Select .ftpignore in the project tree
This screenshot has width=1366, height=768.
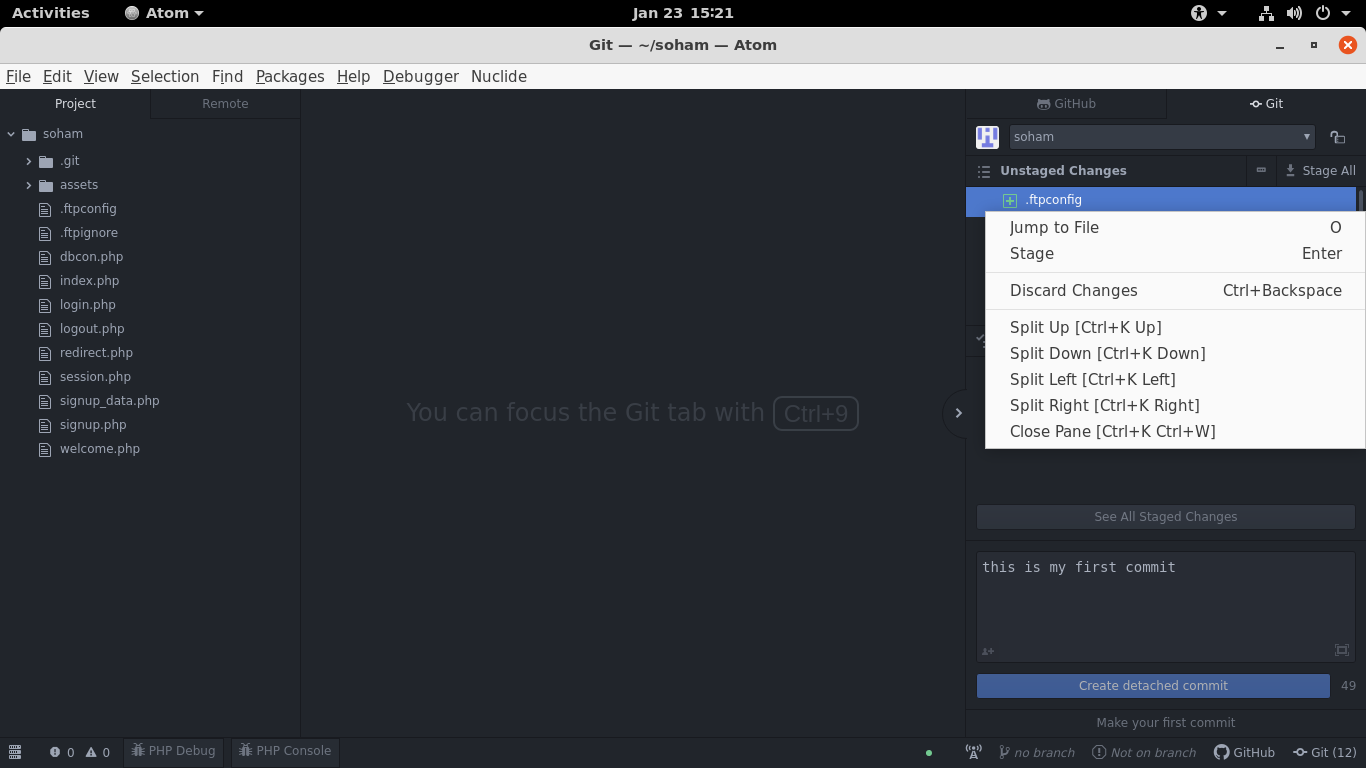88,233
